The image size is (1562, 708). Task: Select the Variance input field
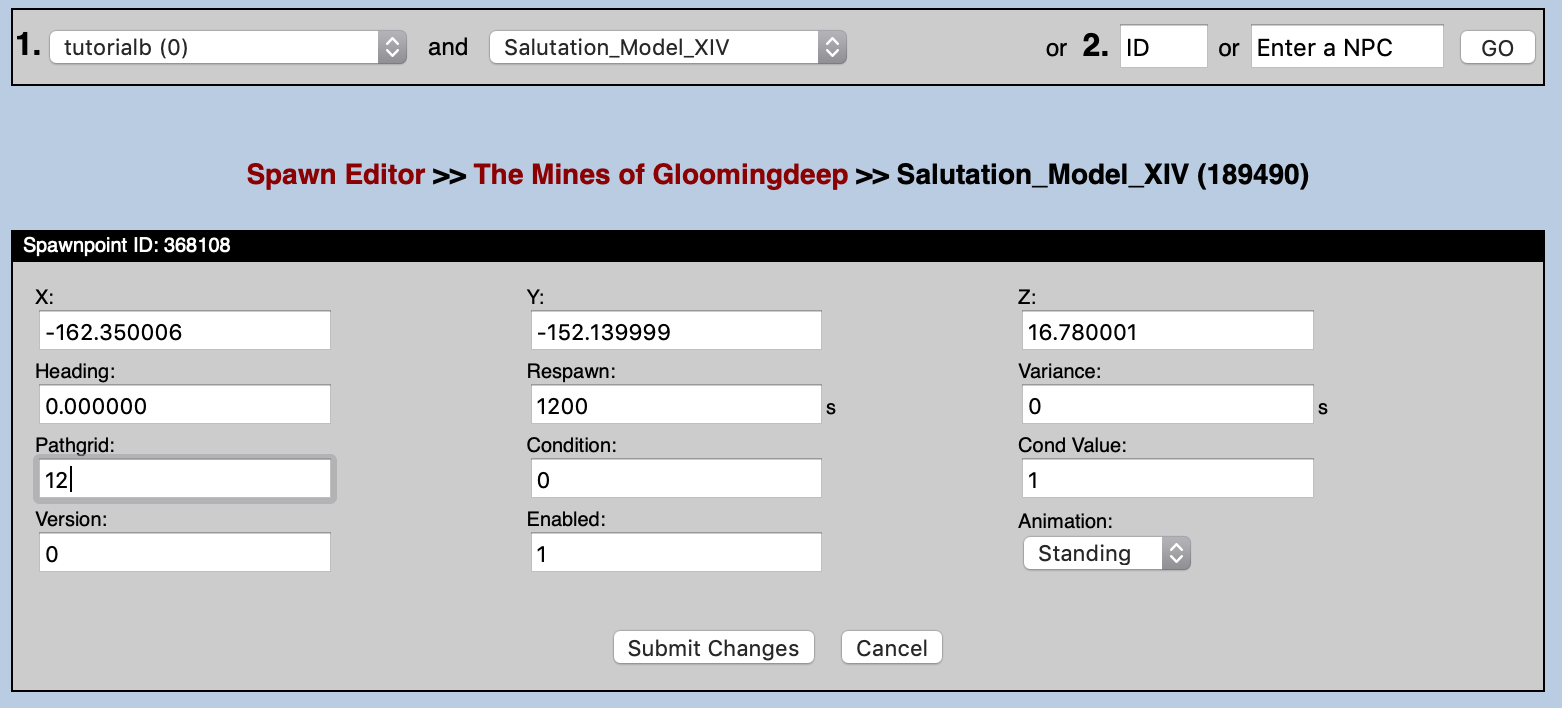(x=1167, y=405)
